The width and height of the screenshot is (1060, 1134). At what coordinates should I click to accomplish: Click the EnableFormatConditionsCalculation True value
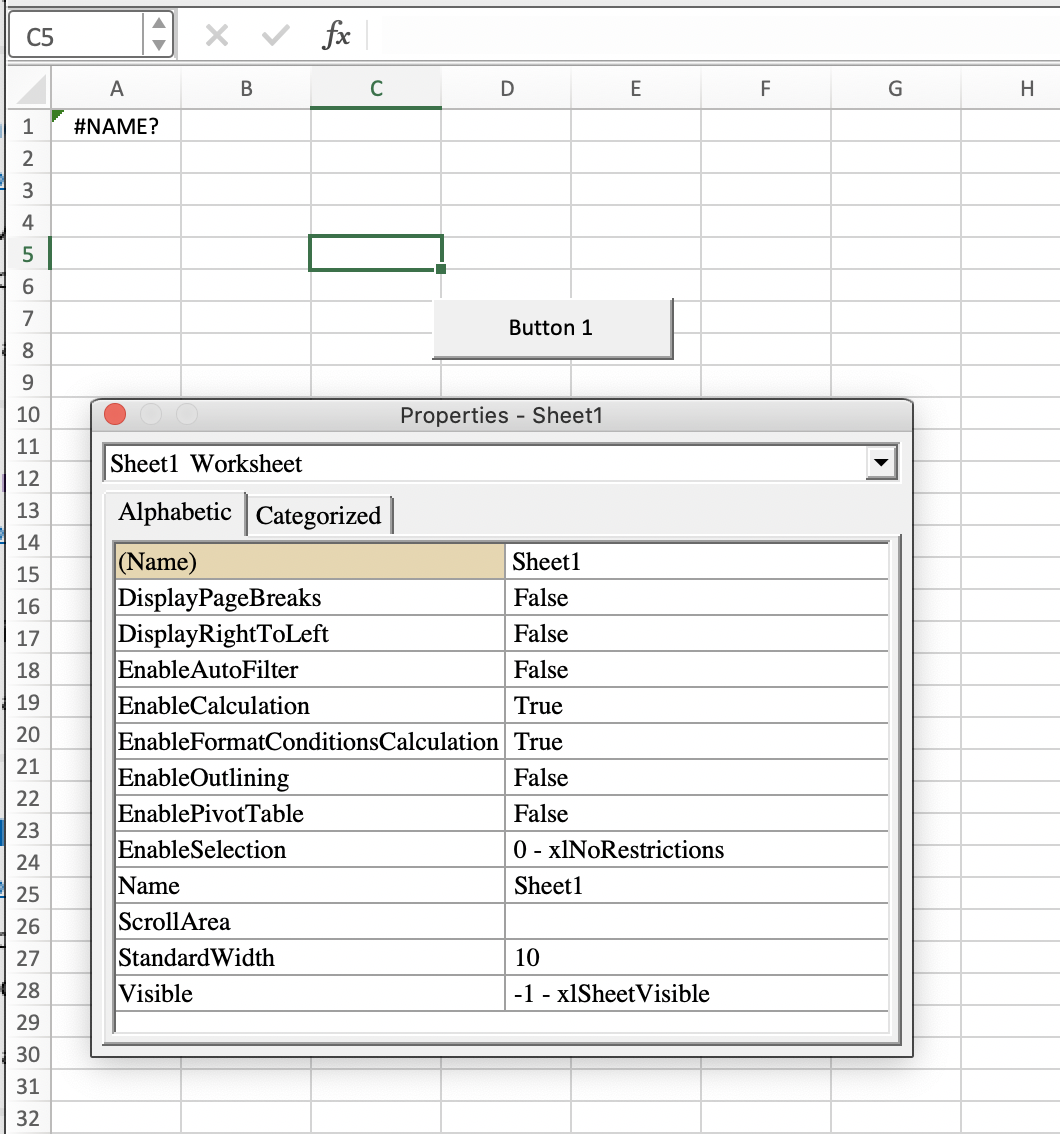click(696, 741)
